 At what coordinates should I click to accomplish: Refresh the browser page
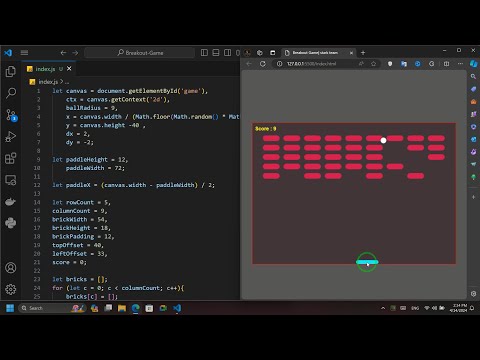pos(263,64)
